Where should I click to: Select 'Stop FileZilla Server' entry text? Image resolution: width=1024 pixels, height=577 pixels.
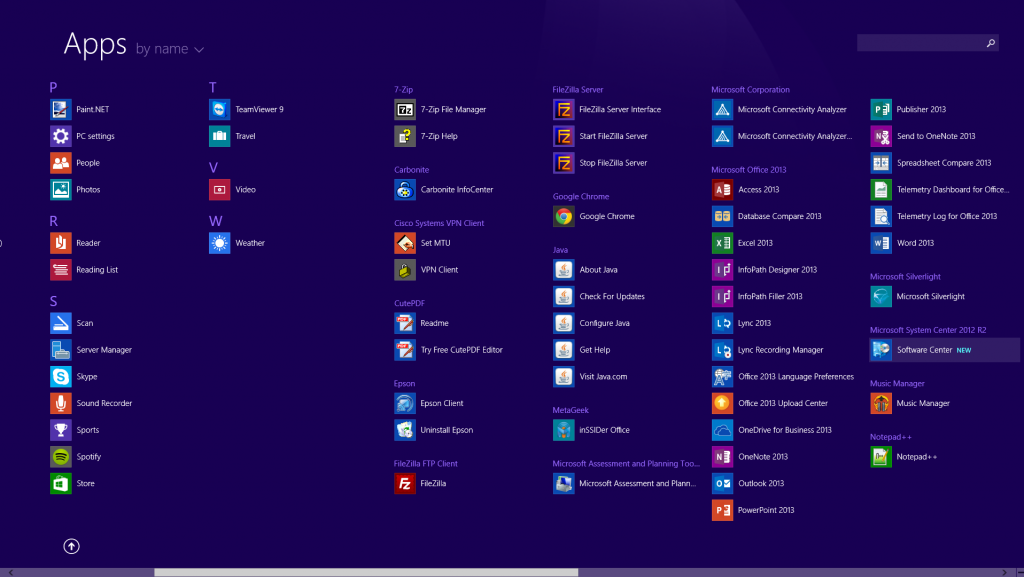click(613, 163)
